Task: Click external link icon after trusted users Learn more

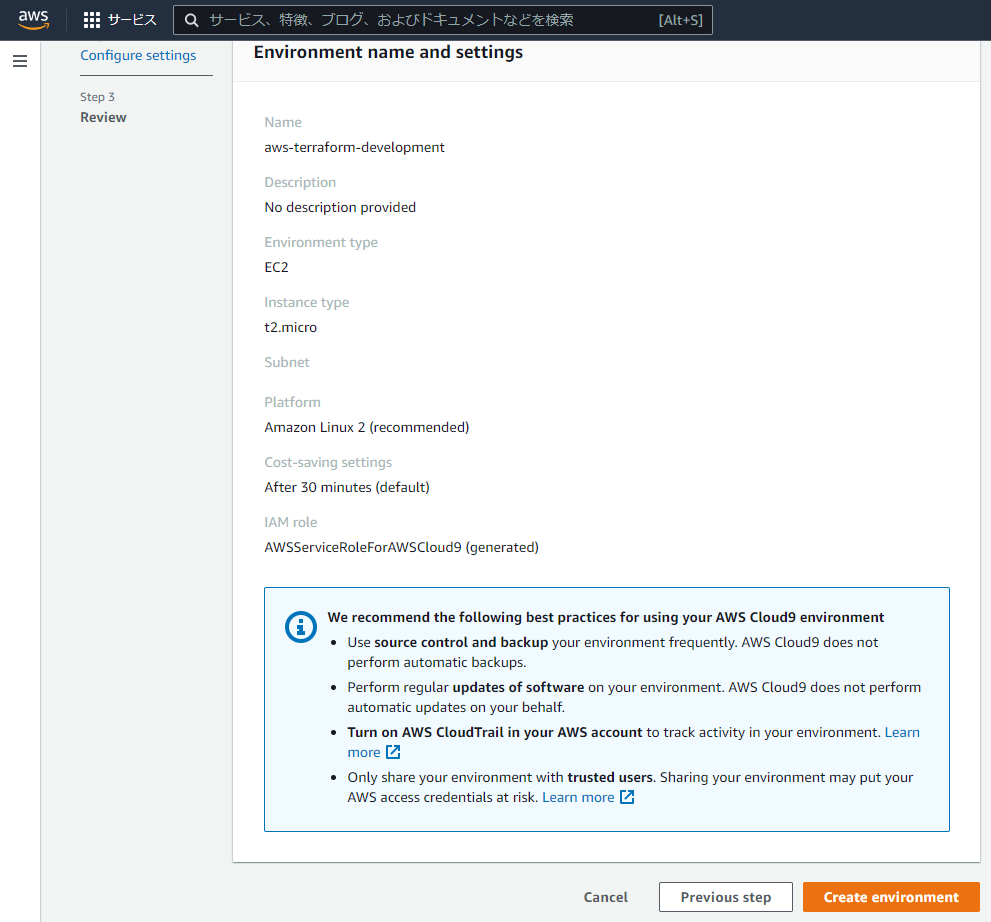Action: (x=627, y=797)
